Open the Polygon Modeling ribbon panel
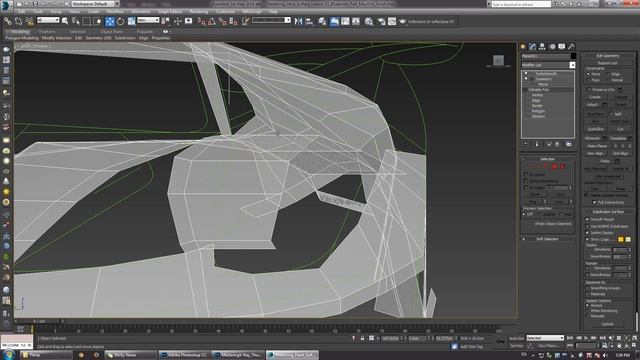The height and width of the screenshot is (360, 640). coord(22,38)
